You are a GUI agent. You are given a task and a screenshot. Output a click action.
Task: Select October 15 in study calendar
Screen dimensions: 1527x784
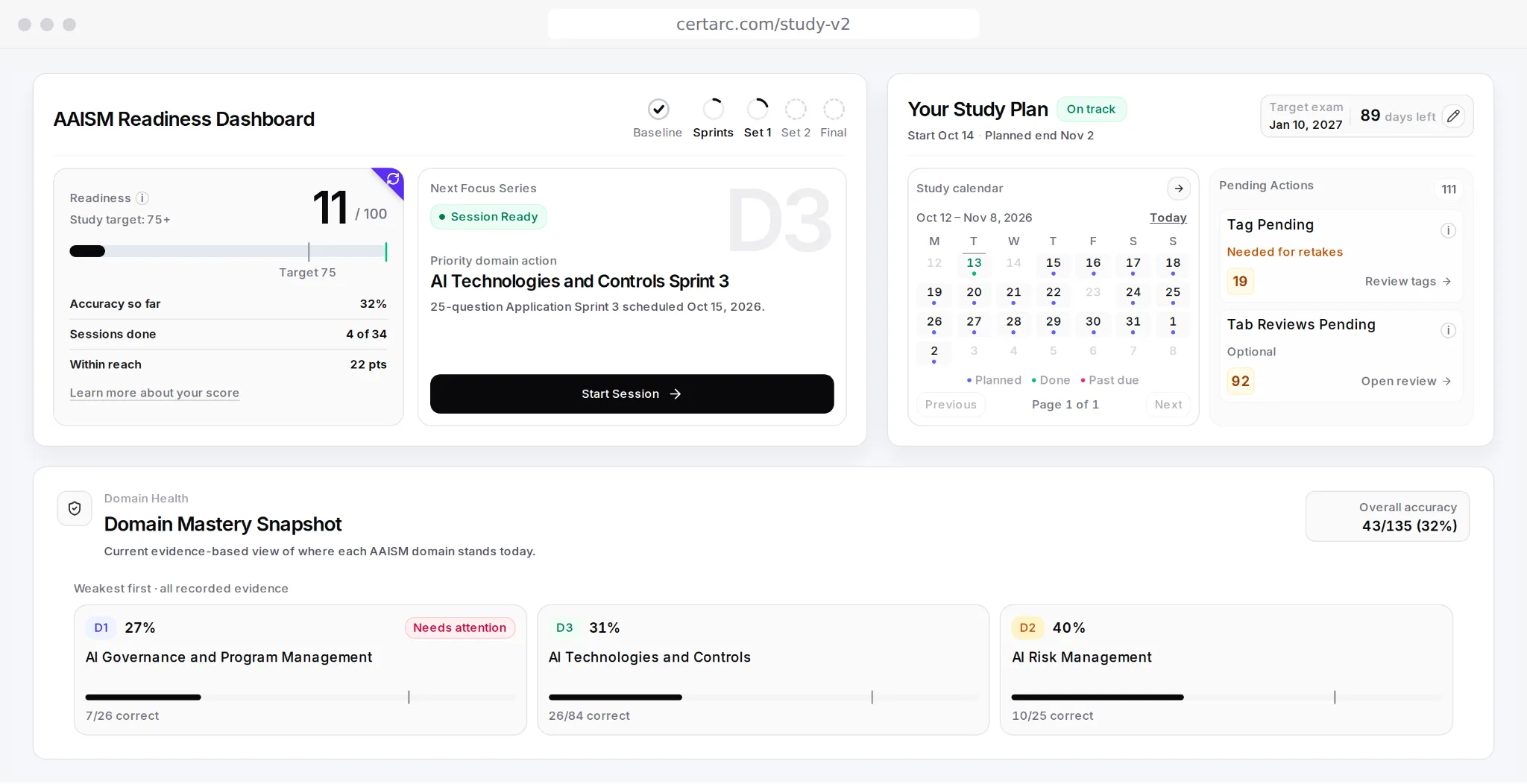pos(1053,265)
